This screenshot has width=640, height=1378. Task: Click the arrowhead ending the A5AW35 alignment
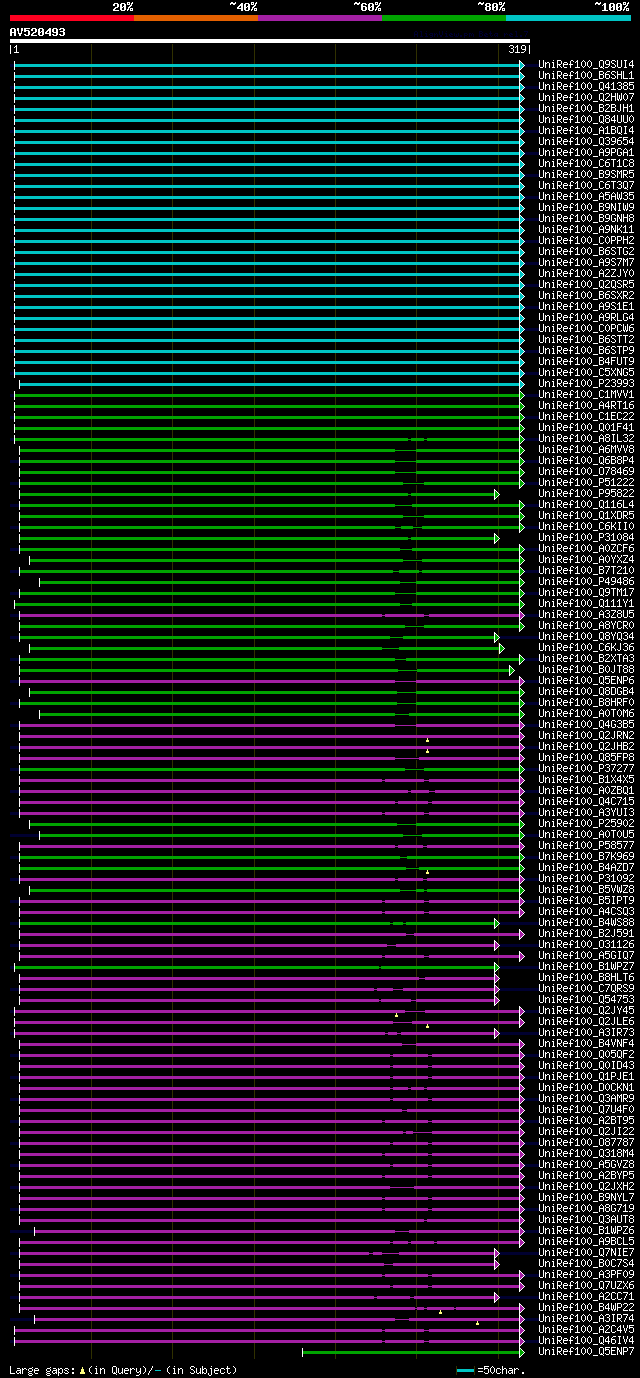click(x=522, y=197)
